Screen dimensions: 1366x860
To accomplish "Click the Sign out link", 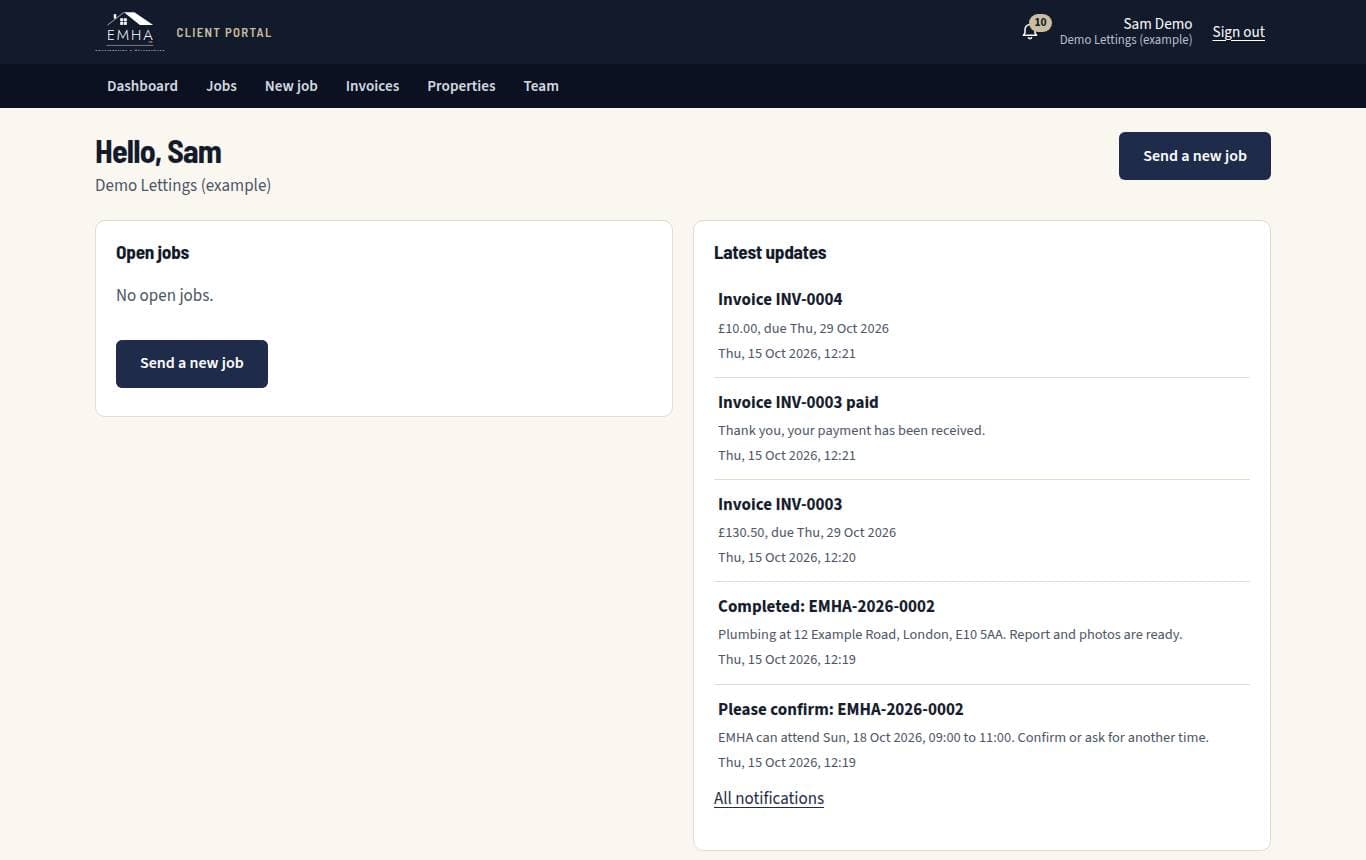I will (x=1238, y=32).
